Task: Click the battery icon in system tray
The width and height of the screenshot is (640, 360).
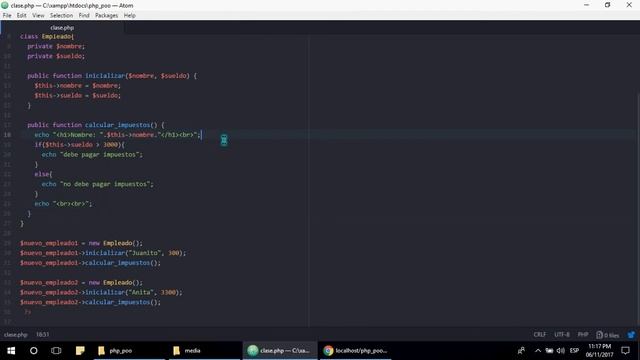Action: point(549,351)
